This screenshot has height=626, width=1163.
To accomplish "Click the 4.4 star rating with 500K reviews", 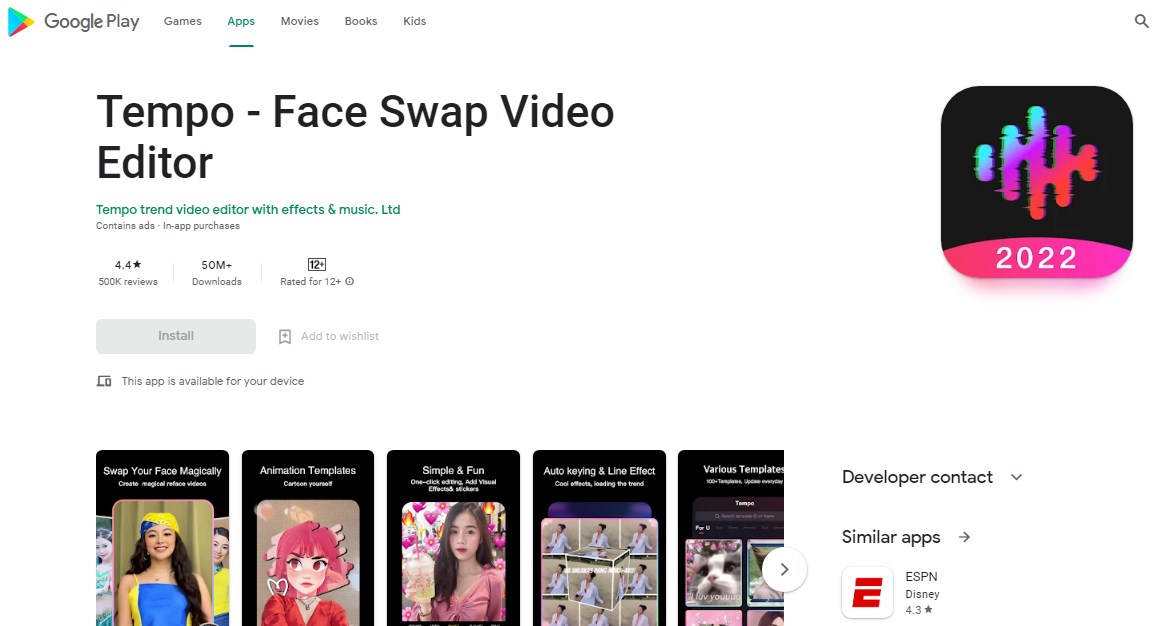I will 128,273.
